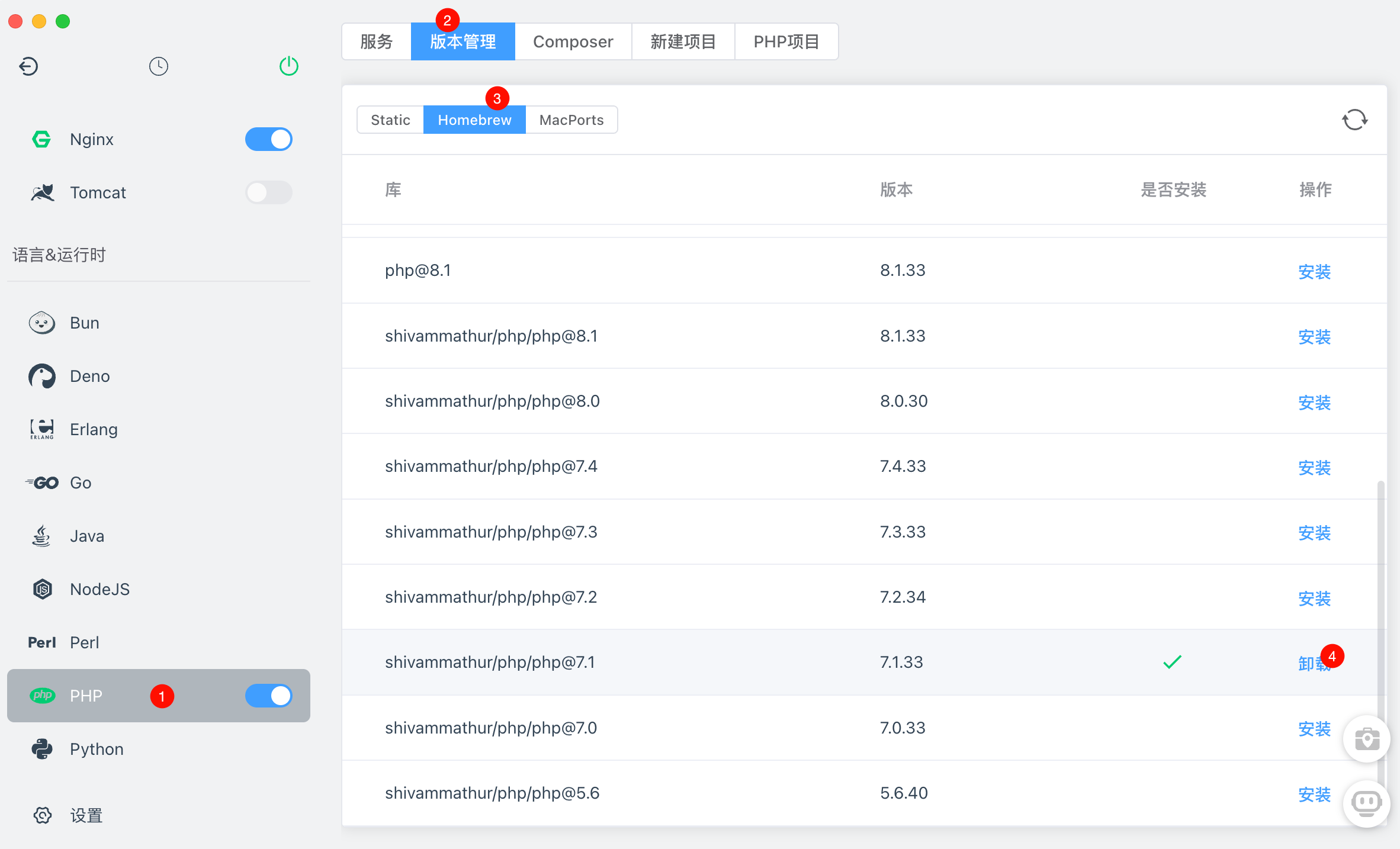This screenshot has height=849, width=1400.
Task: Open the clock history icon
Action: click(x=159, y=66)
